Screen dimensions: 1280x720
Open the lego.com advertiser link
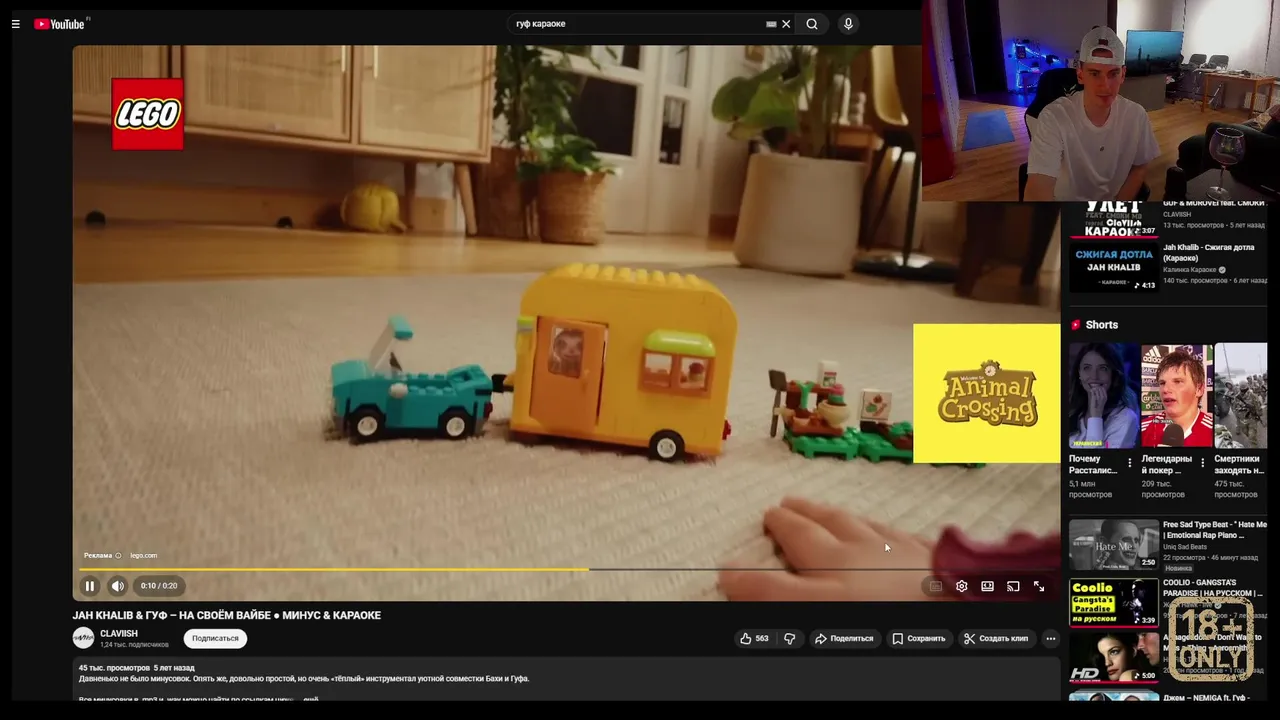[x=143, y=555]
